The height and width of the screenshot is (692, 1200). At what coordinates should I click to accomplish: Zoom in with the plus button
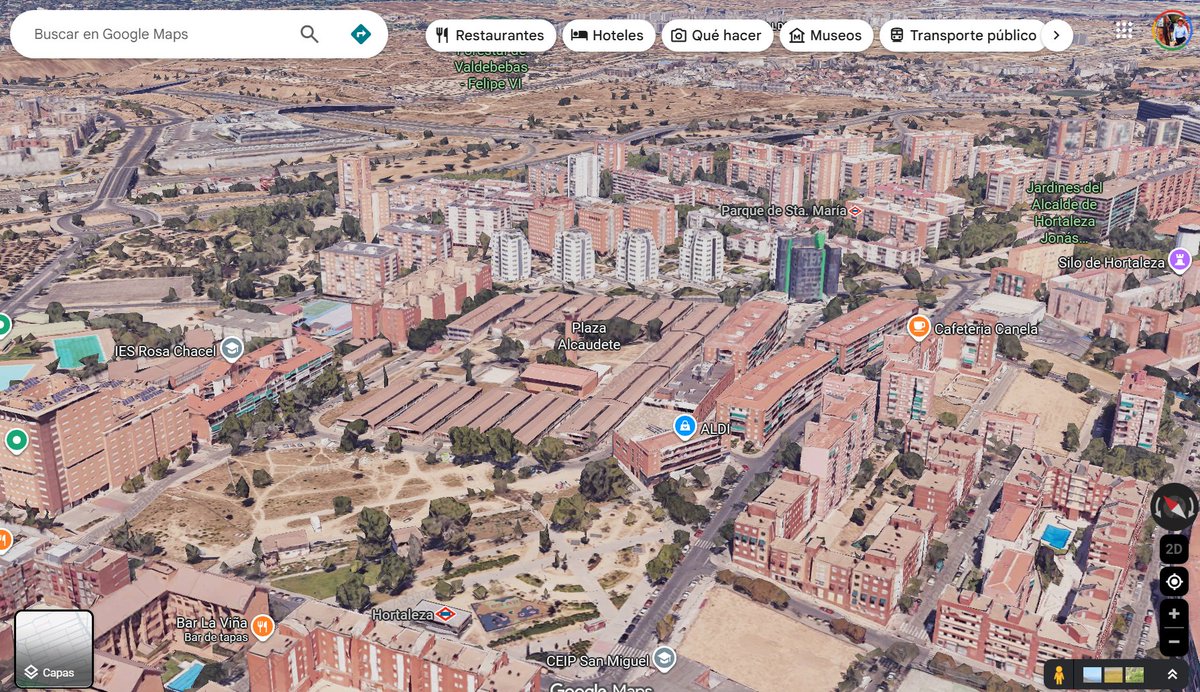pos(1174,614)
